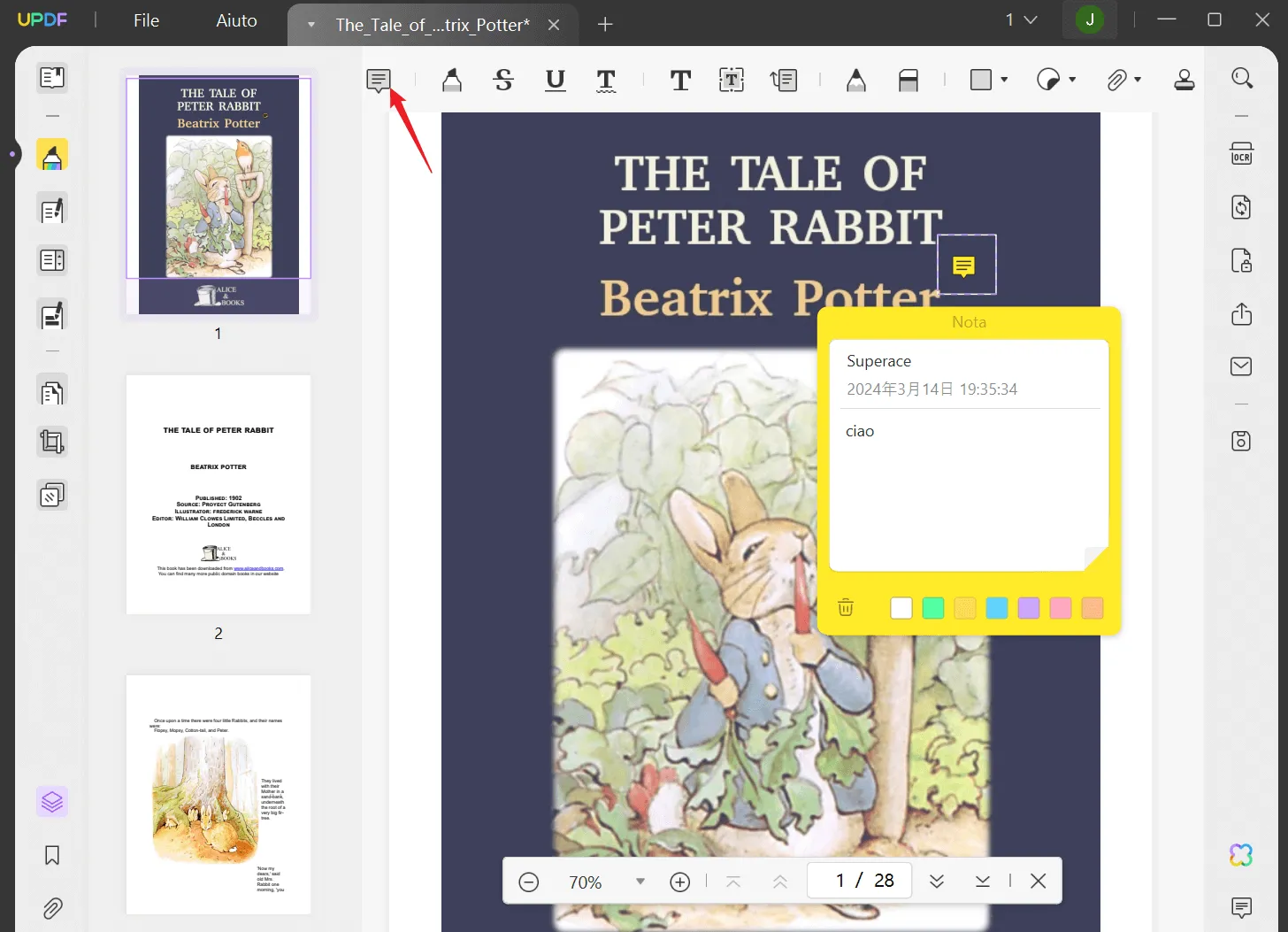Open the convert PDF tool

pos(1242,207)
